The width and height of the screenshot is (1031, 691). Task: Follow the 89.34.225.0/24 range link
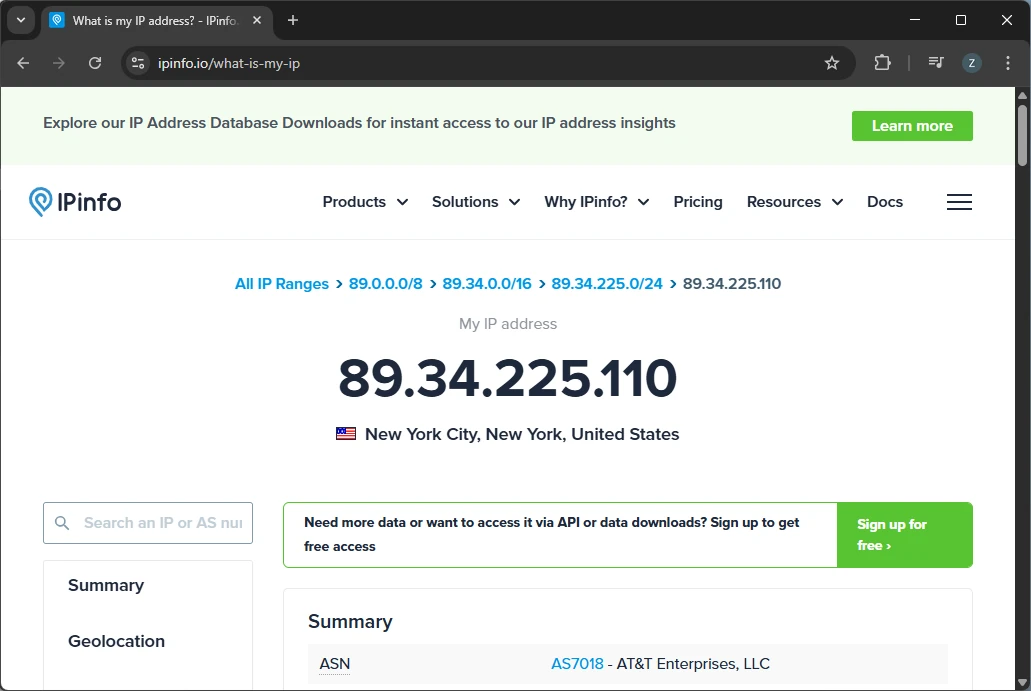607,284
